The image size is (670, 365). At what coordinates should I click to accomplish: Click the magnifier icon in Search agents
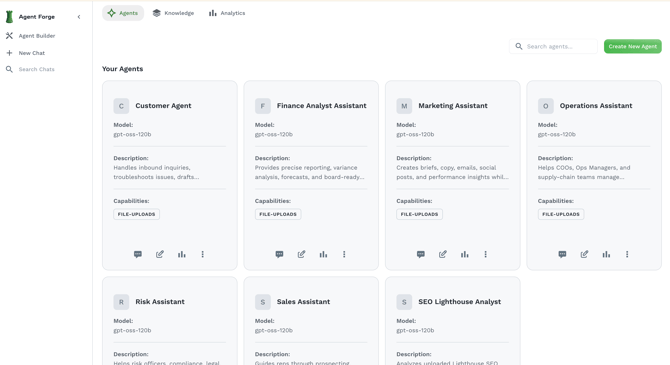[x=519, y=46]
